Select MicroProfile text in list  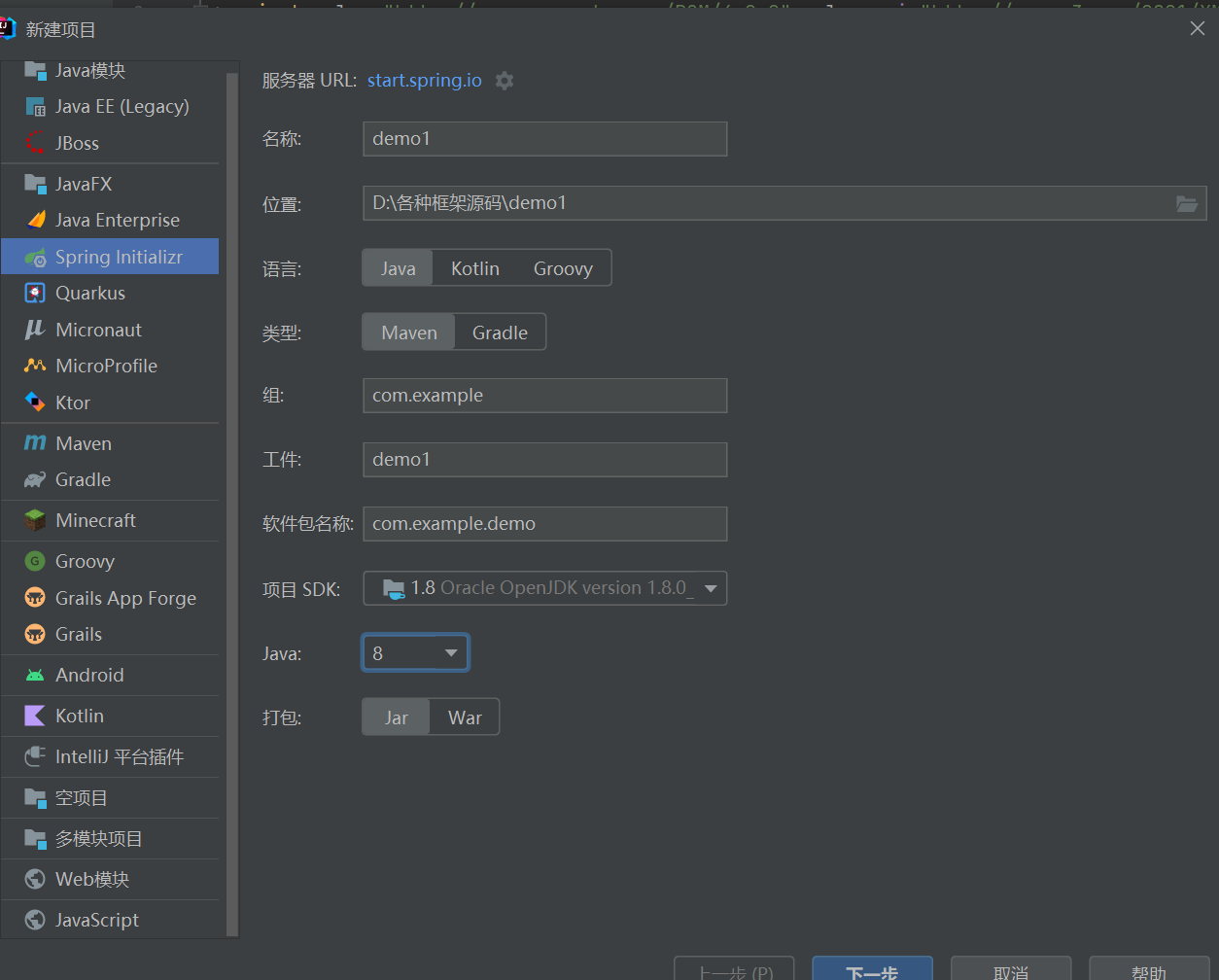click(107, 366)
